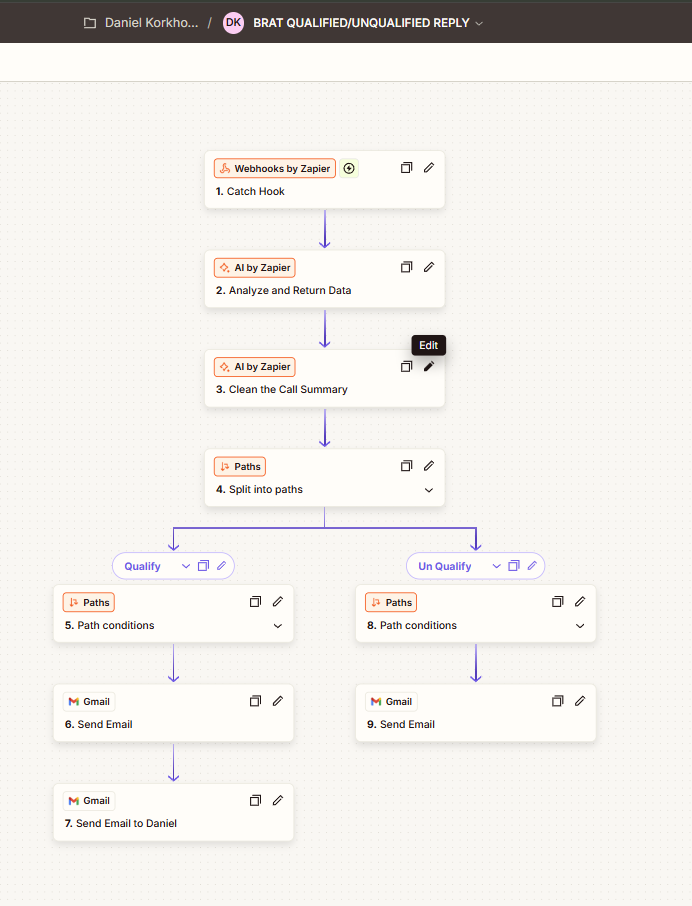Duplicate step 9 Send Email
Image resolution: width=692 pixels, height=906 pixels.
[x=558, y=701]
